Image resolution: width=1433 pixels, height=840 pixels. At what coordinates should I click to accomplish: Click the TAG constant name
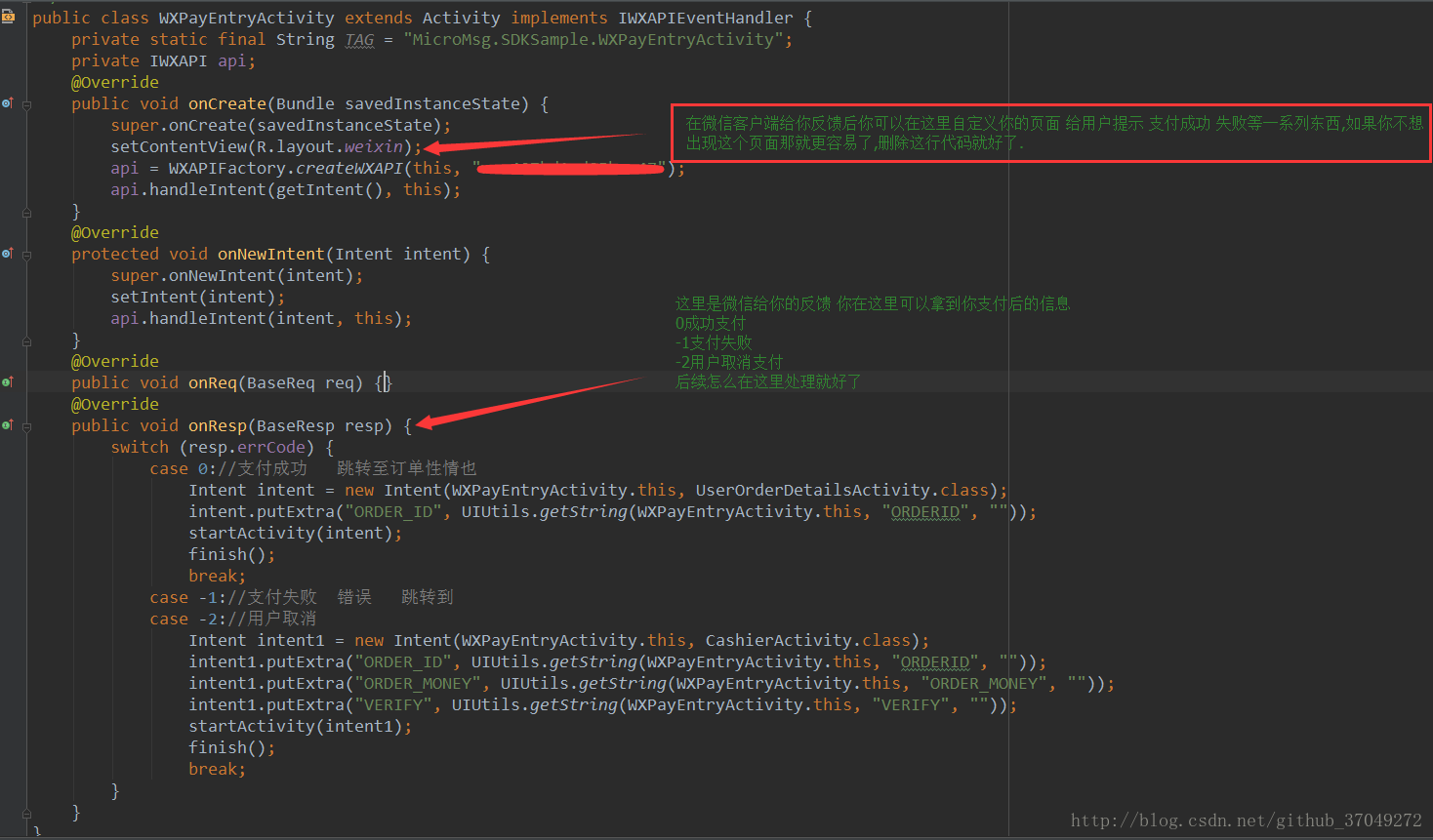point(359,40)
